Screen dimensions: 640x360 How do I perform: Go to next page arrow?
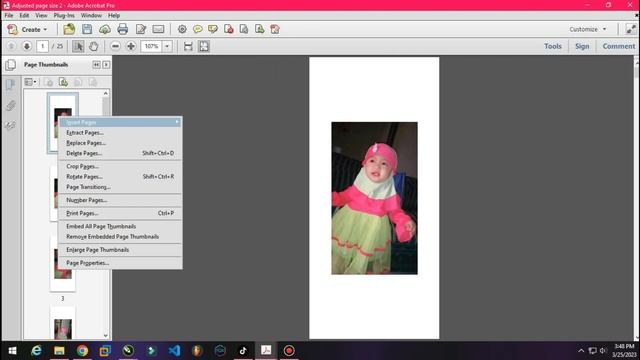coord(27,46)
